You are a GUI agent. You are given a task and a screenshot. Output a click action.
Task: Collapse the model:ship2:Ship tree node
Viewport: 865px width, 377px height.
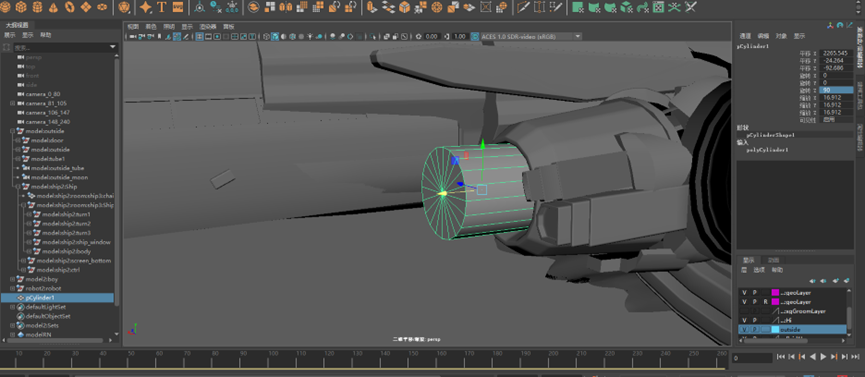click(x=18, y=187)
